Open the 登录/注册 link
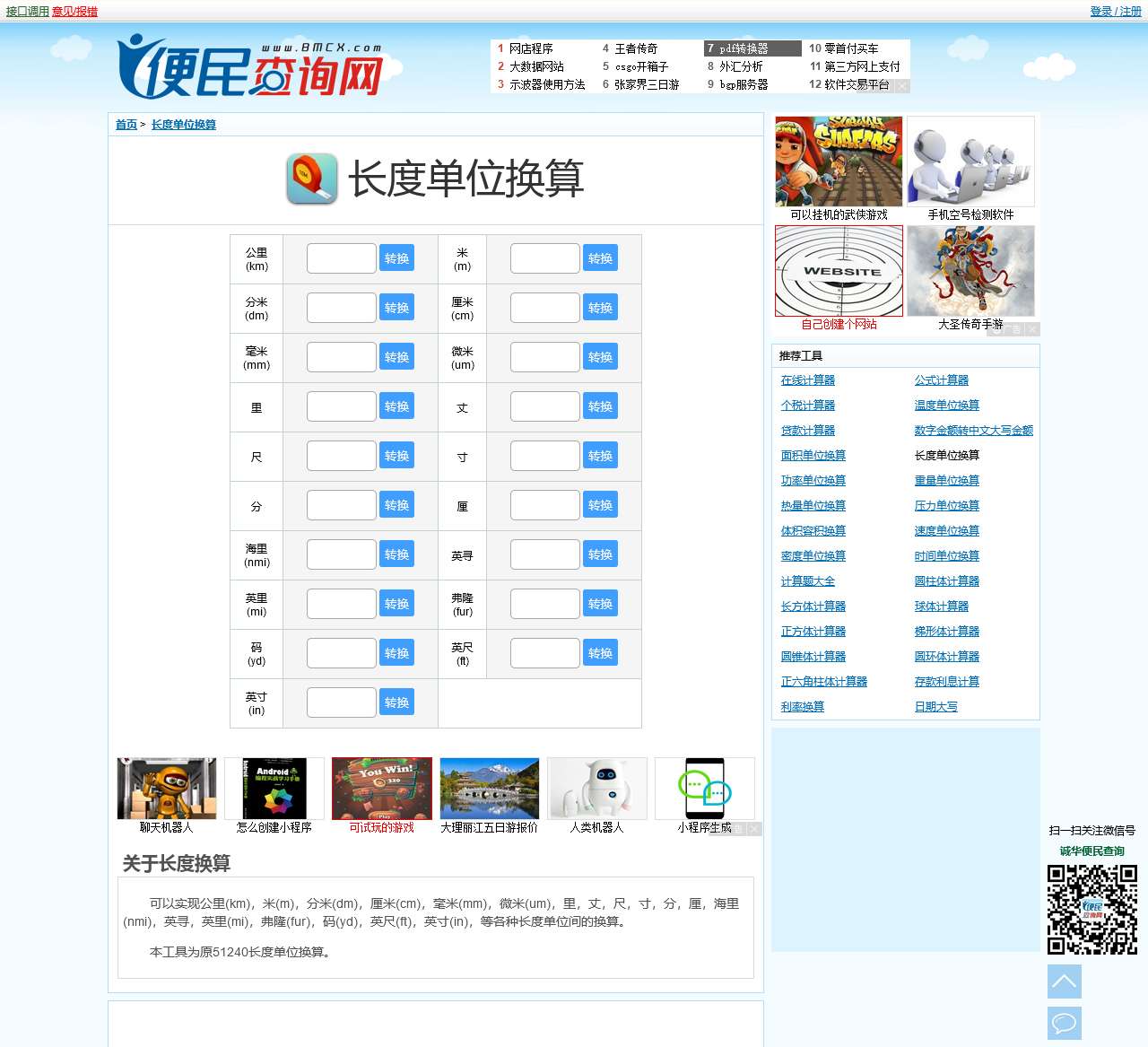The width and height of the screenshot is (1148, 1047). (x=1116, y=12)
